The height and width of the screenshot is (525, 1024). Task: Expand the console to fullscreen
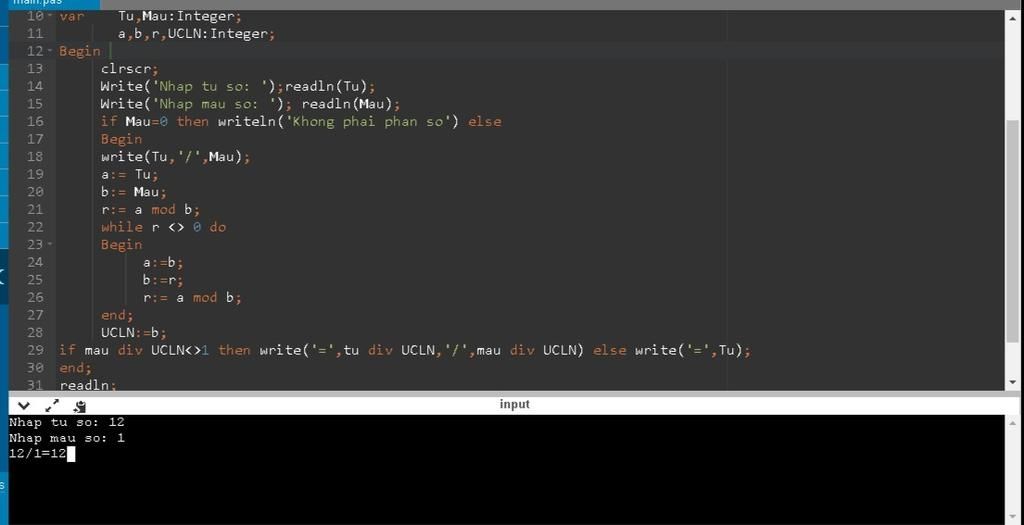point(52,406)
